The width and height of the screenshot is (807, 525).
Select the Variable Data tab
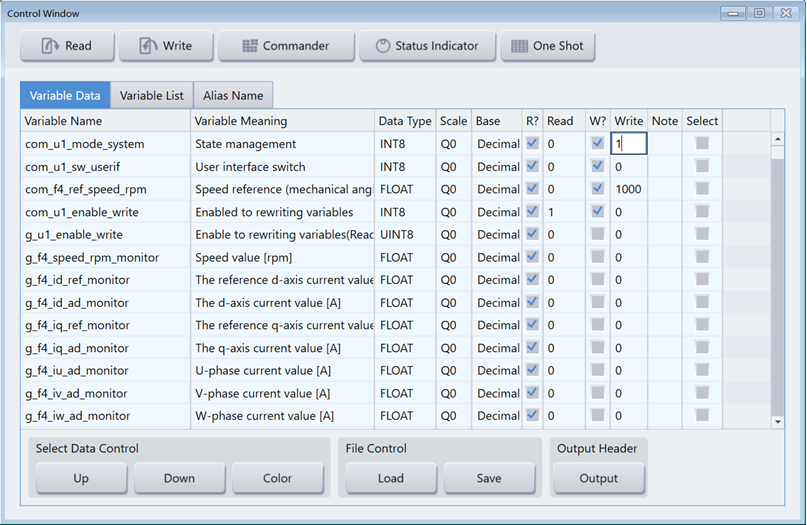tap(65, 95)
